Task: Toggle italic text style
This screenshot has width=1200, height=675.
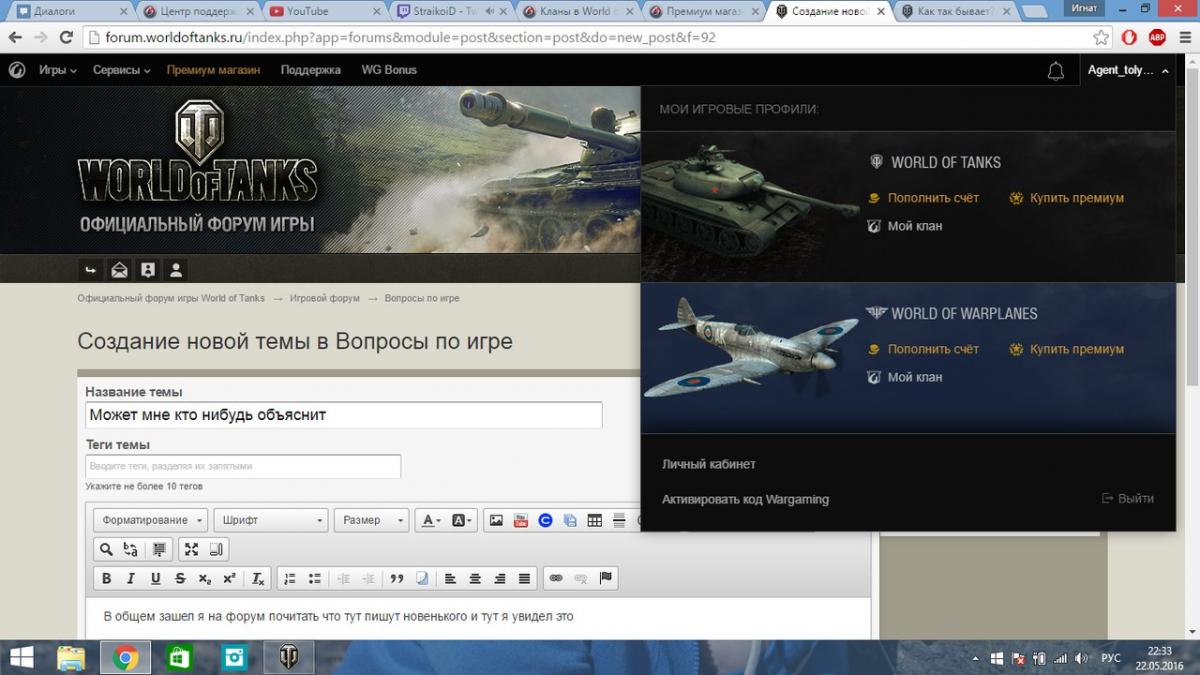Action: 130,578
